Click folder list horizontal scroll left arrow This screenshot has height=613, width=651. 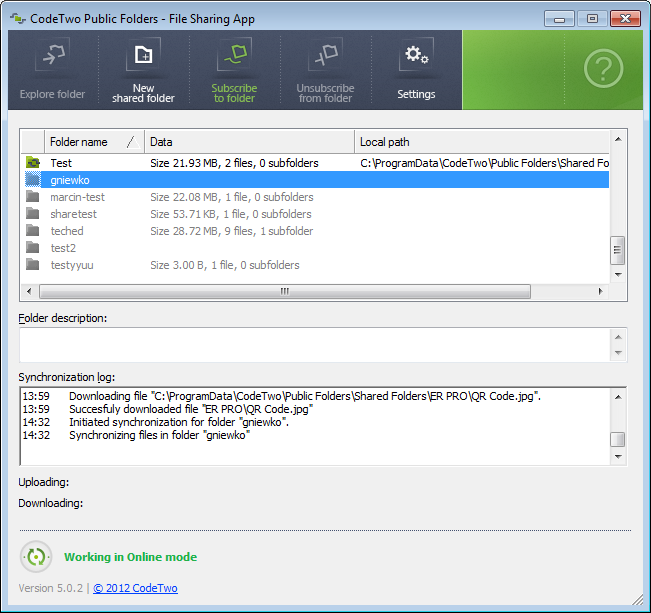click(29, 291)
